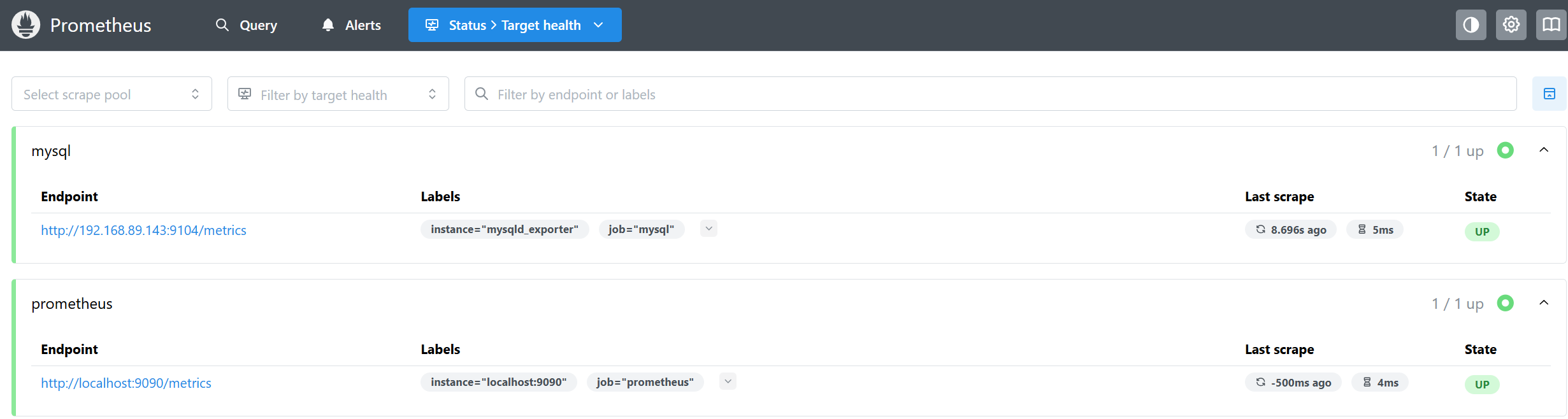Viewport: 1568px width, 419px height.
Task: Toggle the light/dark theme icon
Action: pyautogui.click(x=1471, y=25)
